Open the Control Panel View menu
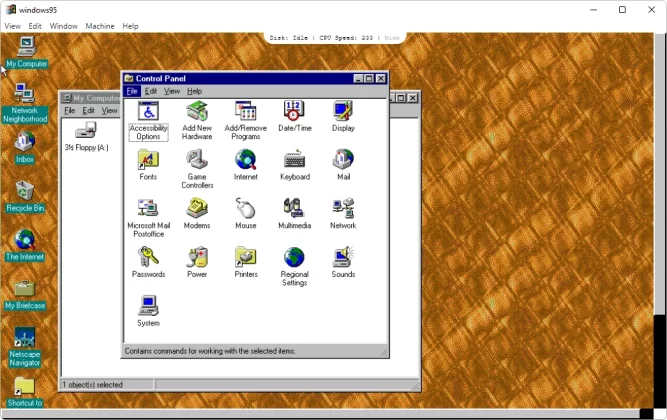 172,91
